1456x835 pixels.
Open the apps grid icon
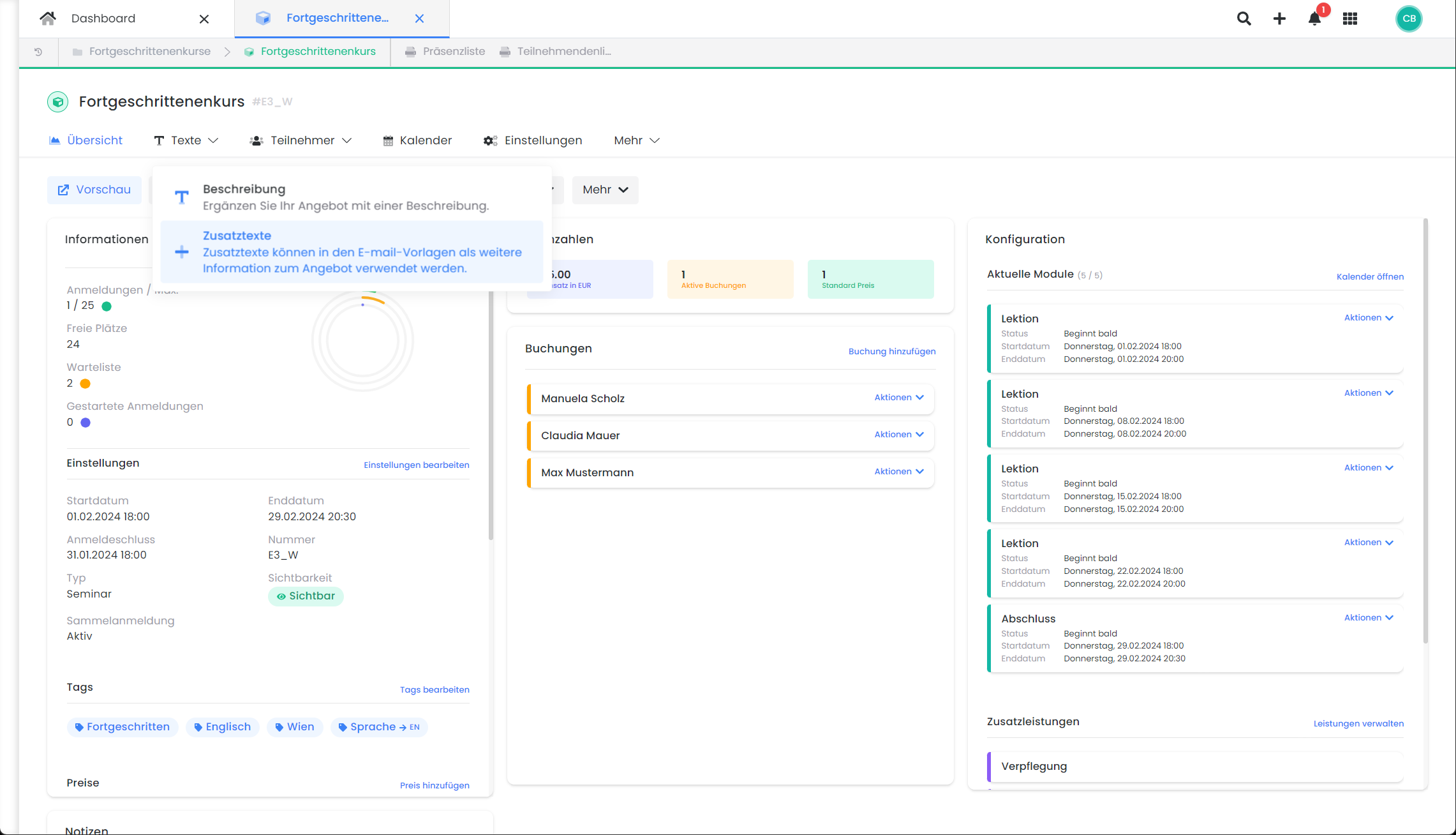(1350, 19)
